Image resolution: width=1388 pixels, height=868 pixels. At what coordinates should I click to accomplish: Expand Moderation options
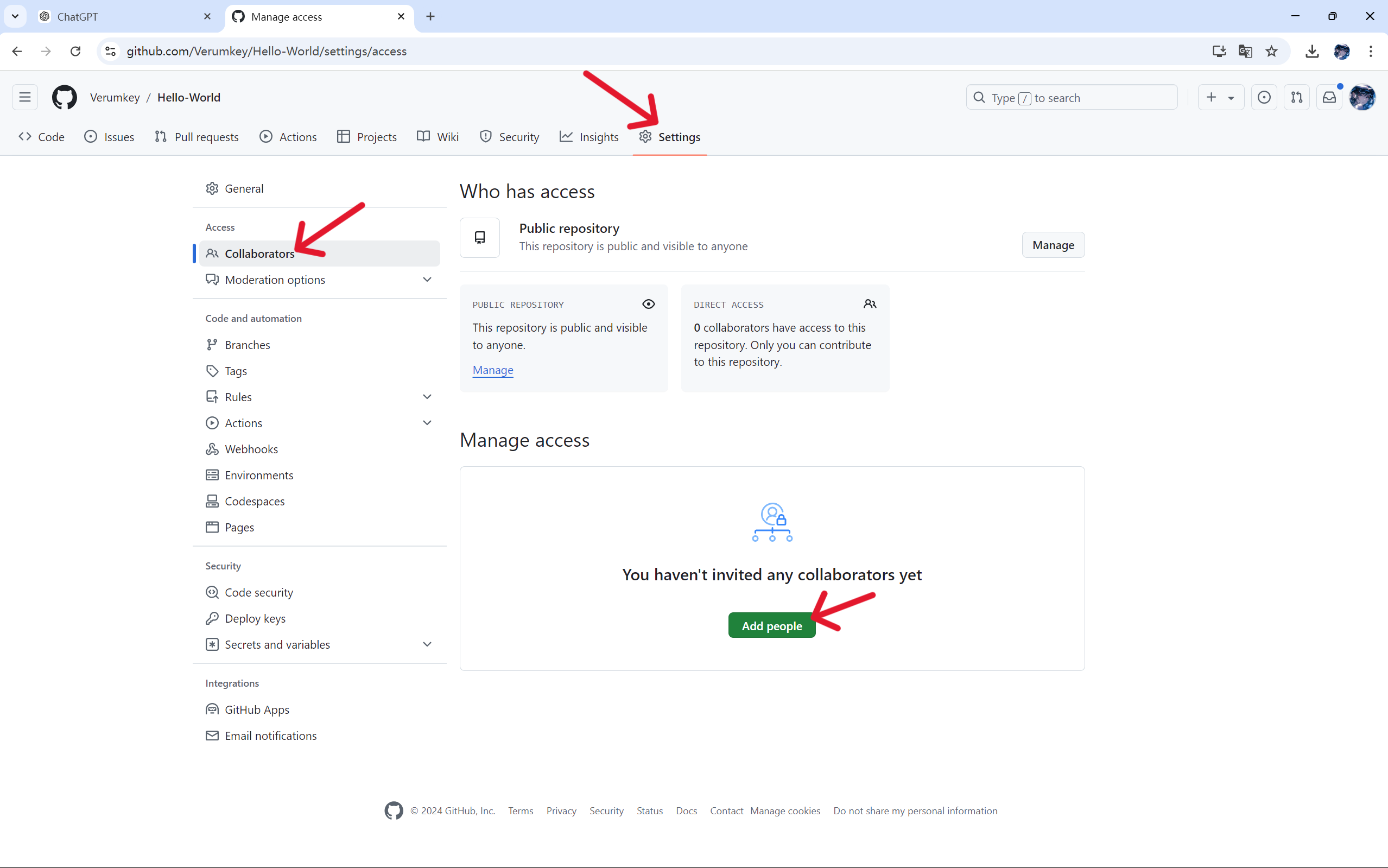tap(320, 280)
